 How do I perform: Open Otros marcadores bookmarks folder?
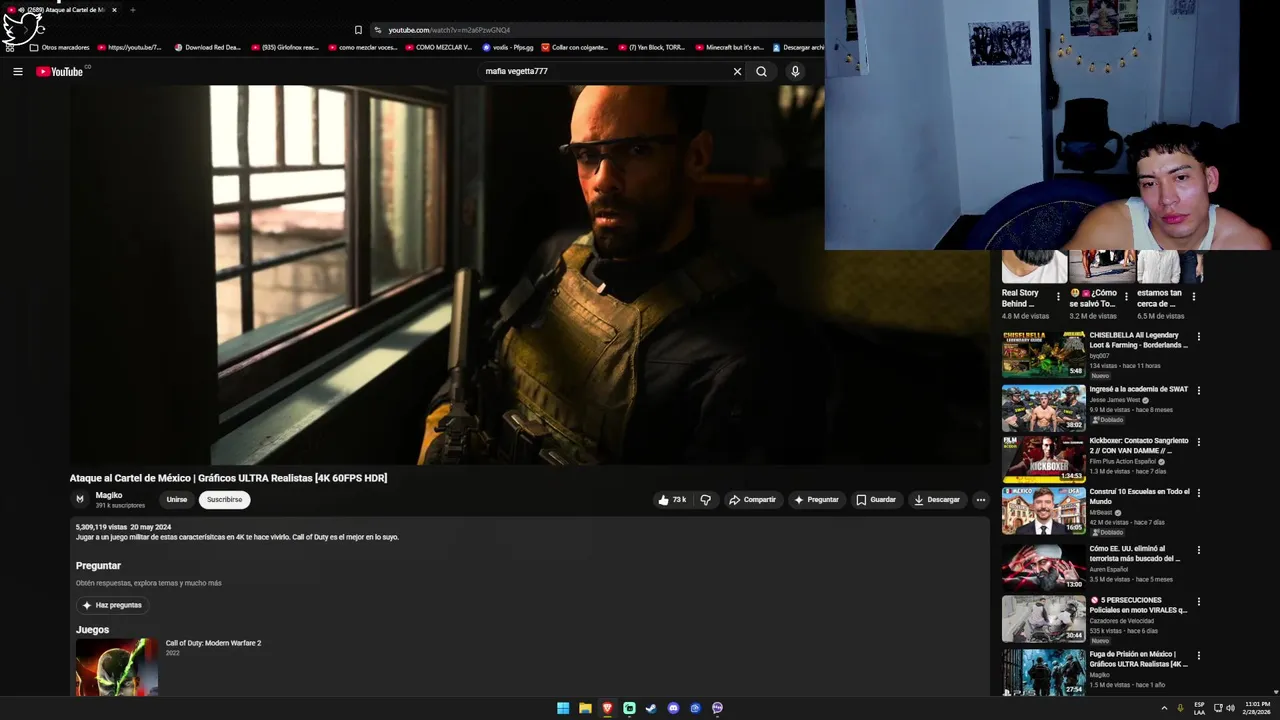[60, 47]
